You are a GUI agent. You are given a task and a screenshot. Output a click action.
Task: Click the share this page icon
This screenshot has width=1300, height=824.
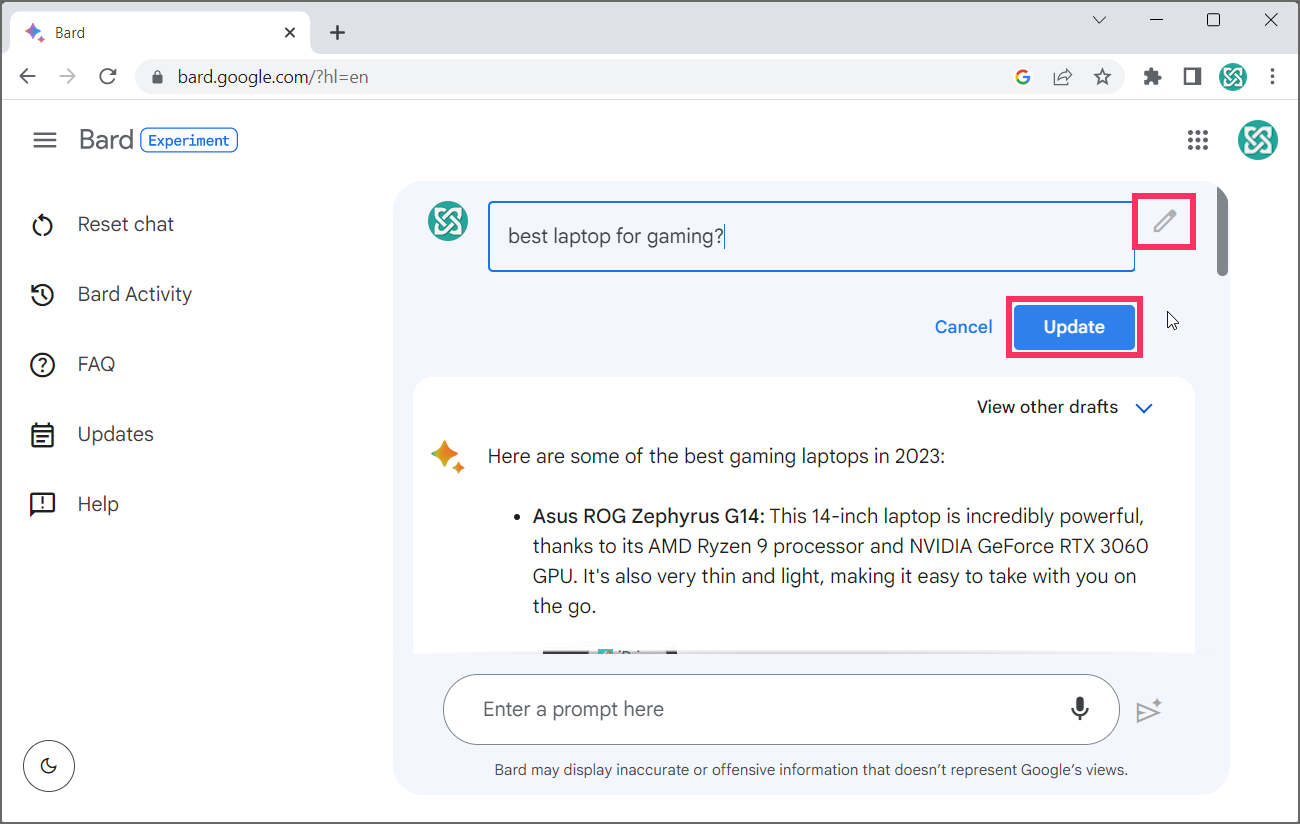[1062, 77]
